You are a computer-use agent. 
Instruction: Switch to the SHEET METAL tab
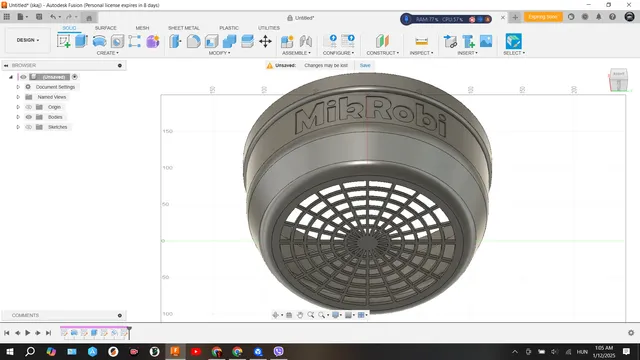pos(184,28)
